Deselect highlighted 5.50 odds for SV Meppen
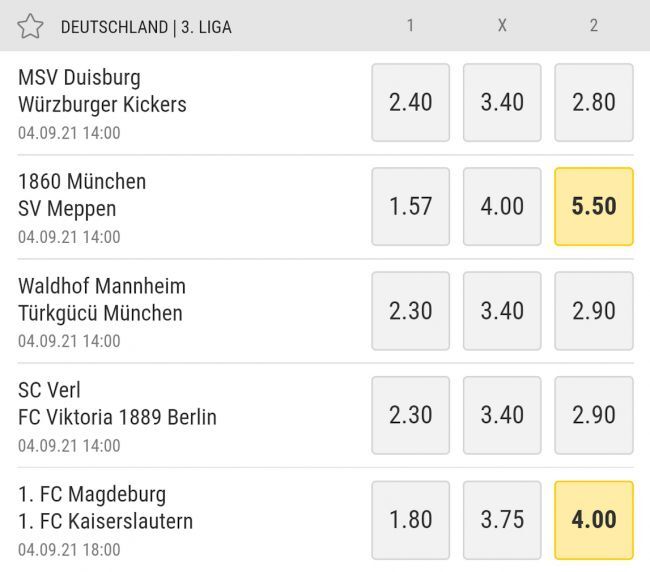Screen dimensions: 650x572 point(594,206)
